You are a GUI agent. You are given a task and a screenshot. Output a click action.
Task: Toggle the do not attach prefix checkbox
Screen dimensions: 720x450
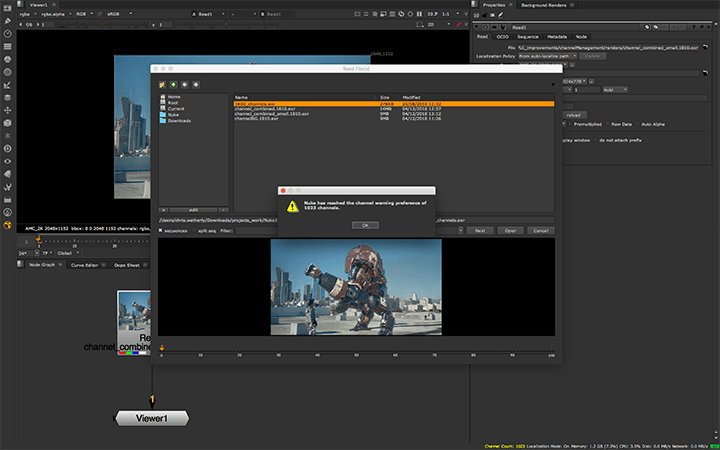[597, 140]
